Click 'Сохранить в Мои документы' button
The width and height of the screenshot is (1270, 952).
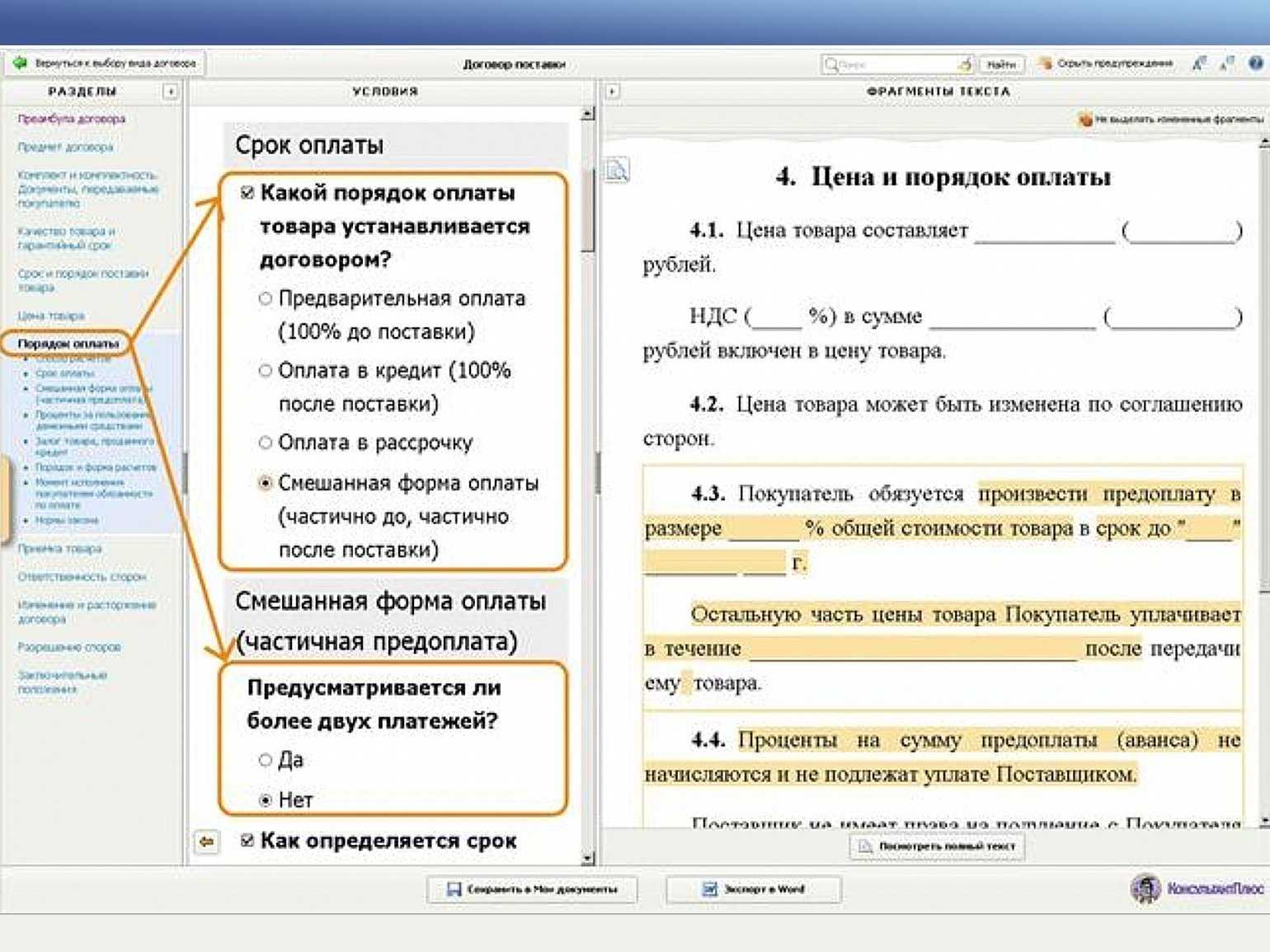click(x=534, y=889)
